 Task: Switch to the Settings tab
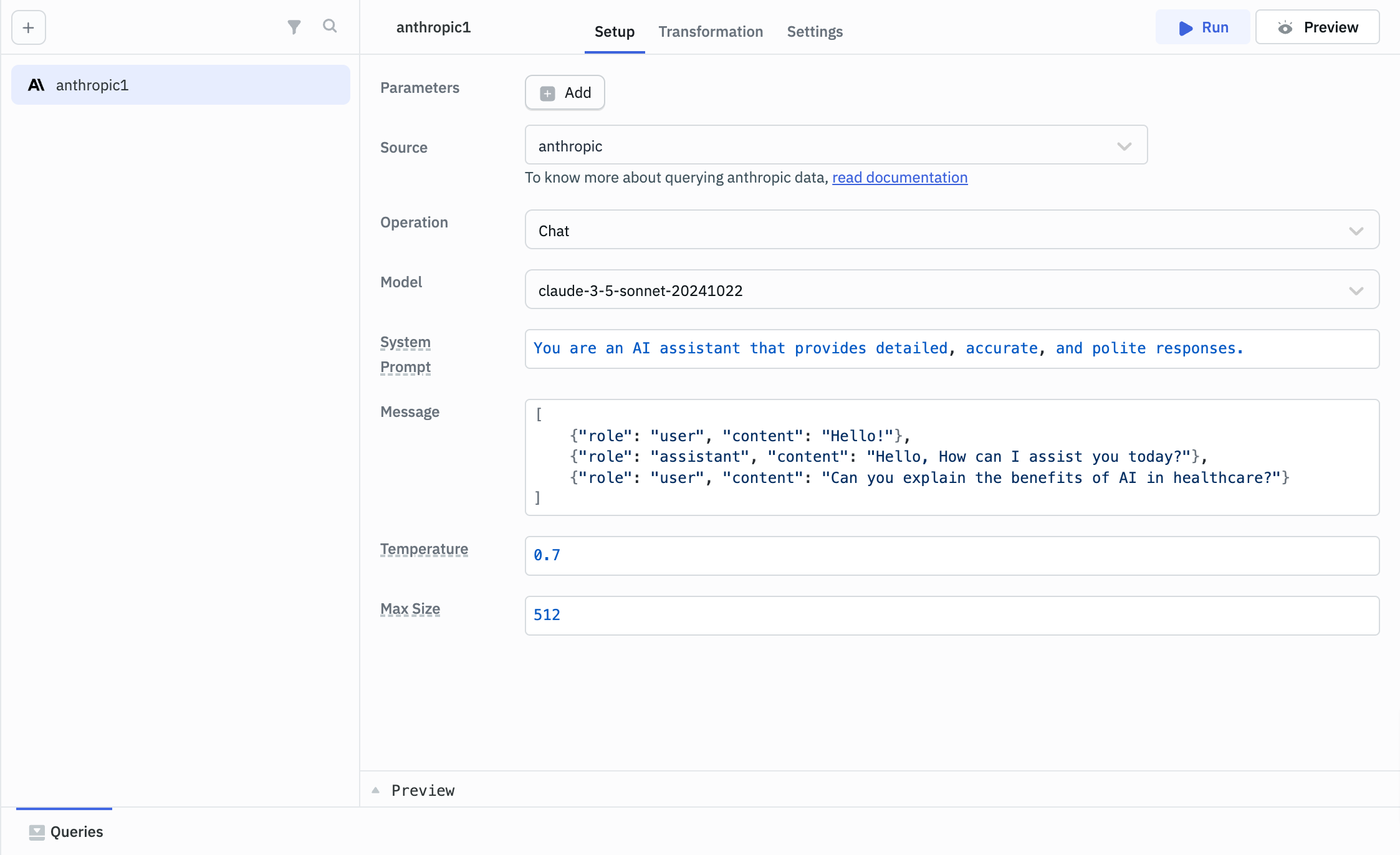click(815, 31)
